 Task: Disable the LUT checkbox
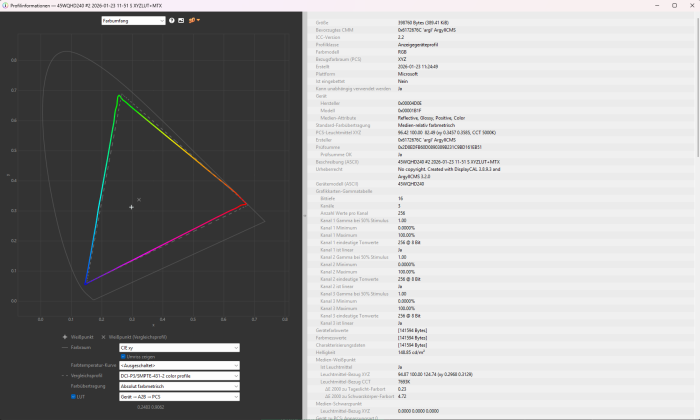(x=73, y=395)
